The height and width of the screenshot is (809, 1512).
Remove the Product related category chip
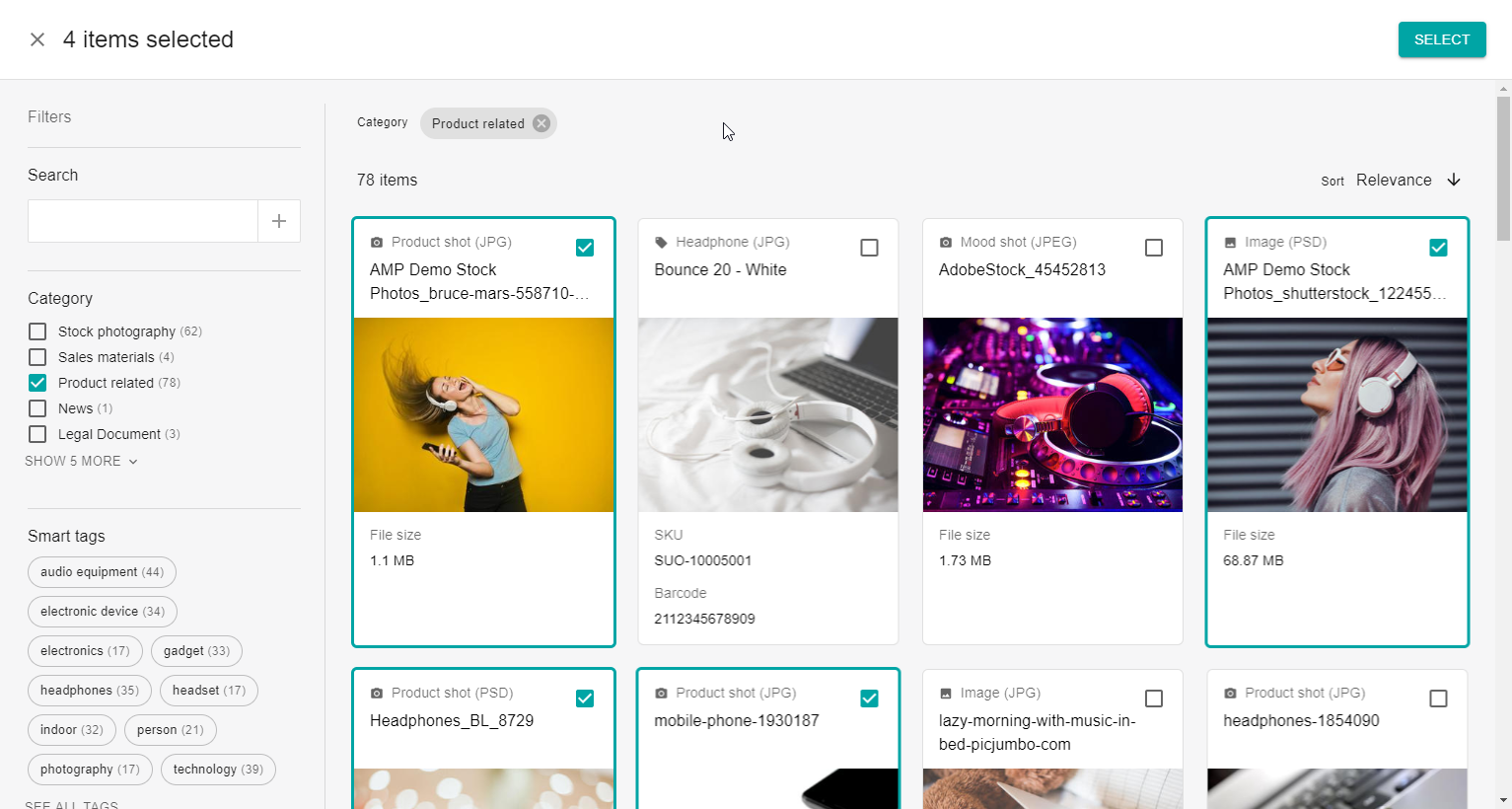(541, 123)
